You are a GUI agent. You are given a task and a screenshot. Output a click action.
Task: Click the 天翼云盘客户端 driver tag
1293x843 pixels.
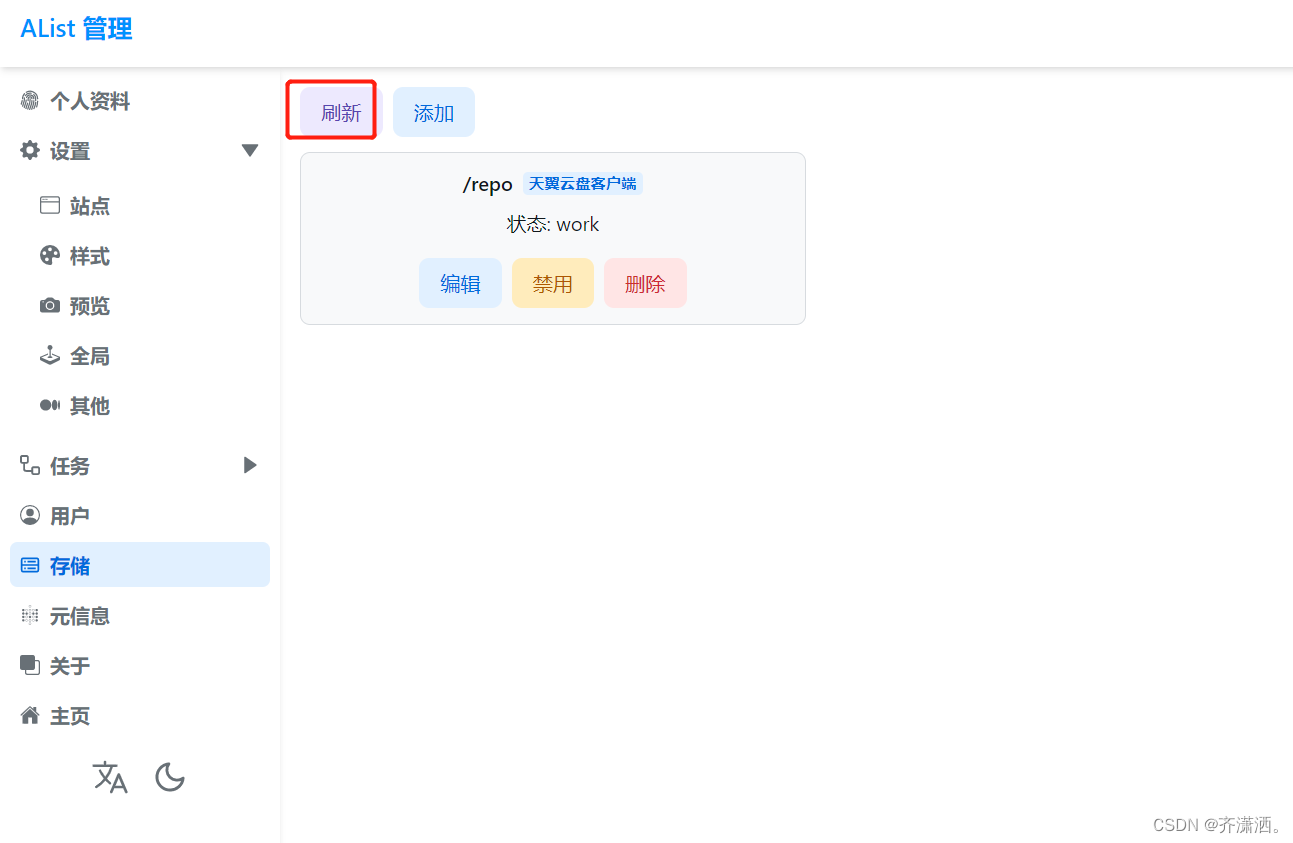point(583,184)
